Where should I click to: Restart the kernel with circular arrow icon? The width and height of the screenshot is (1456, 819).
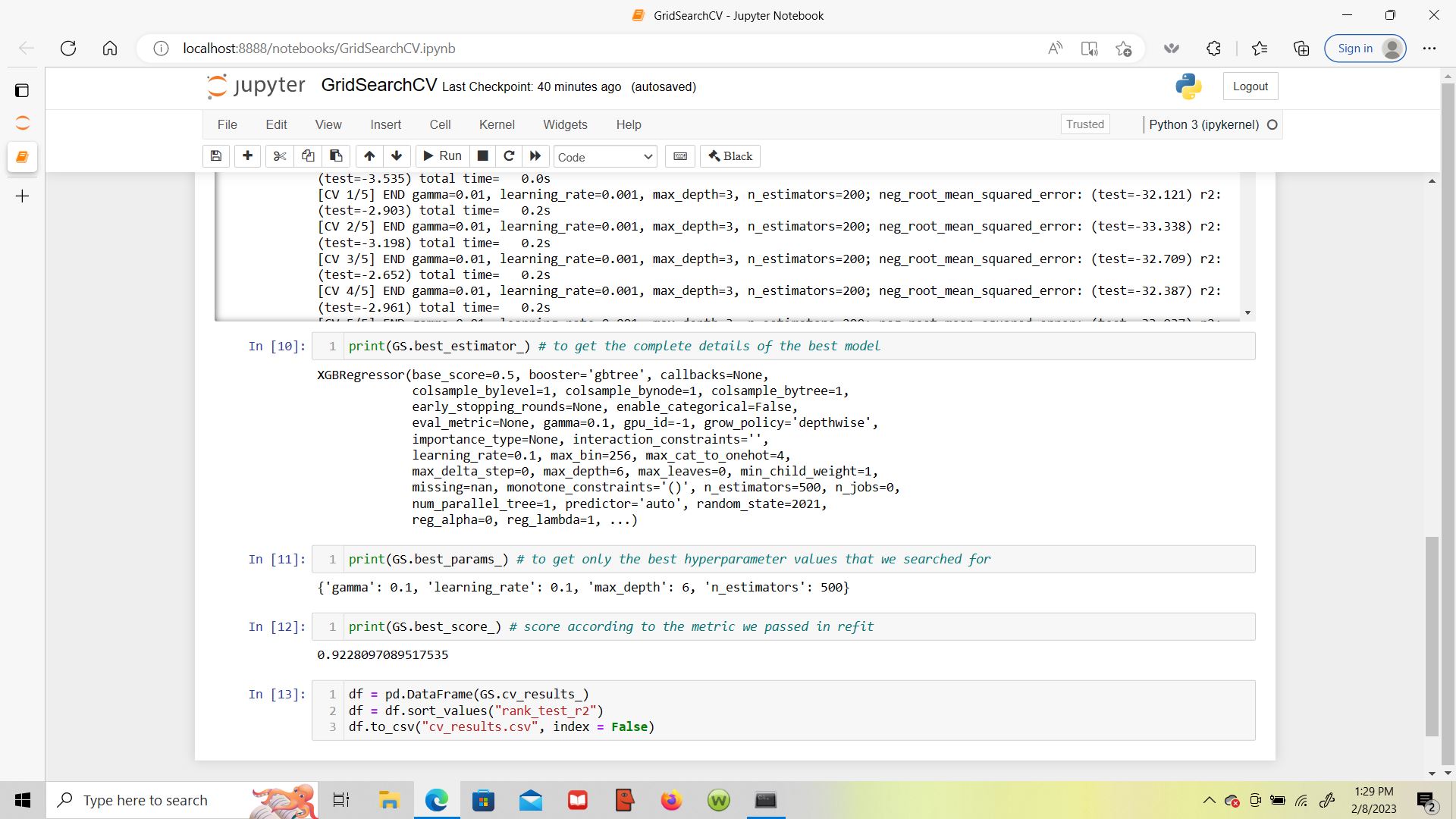(x=509, y=156)
